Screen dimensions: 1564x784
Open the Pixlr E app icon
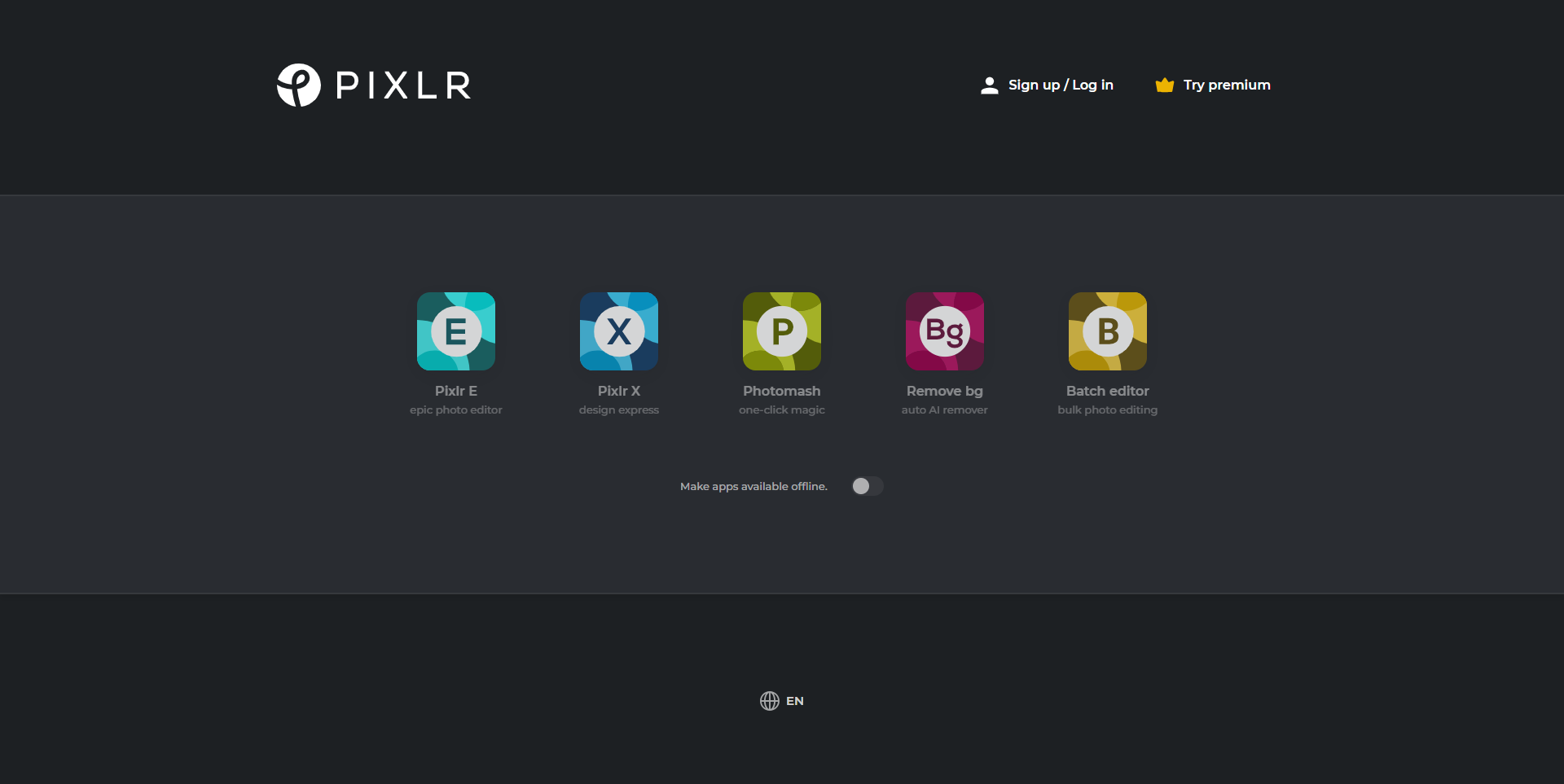click(456, 331)
